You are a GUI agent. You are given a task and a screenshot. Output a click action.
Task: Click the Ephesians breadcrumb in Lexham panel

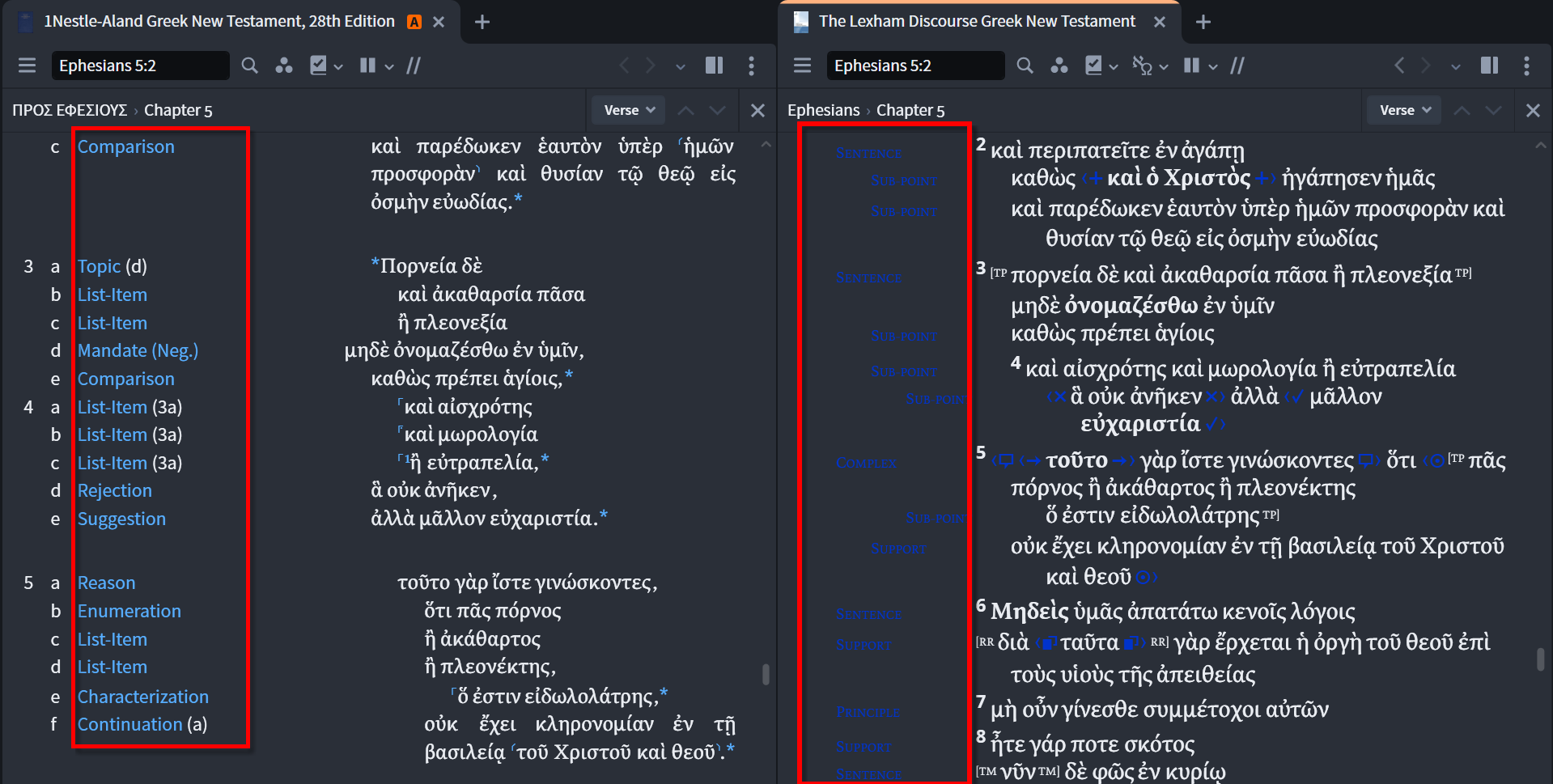coord(824,110)
